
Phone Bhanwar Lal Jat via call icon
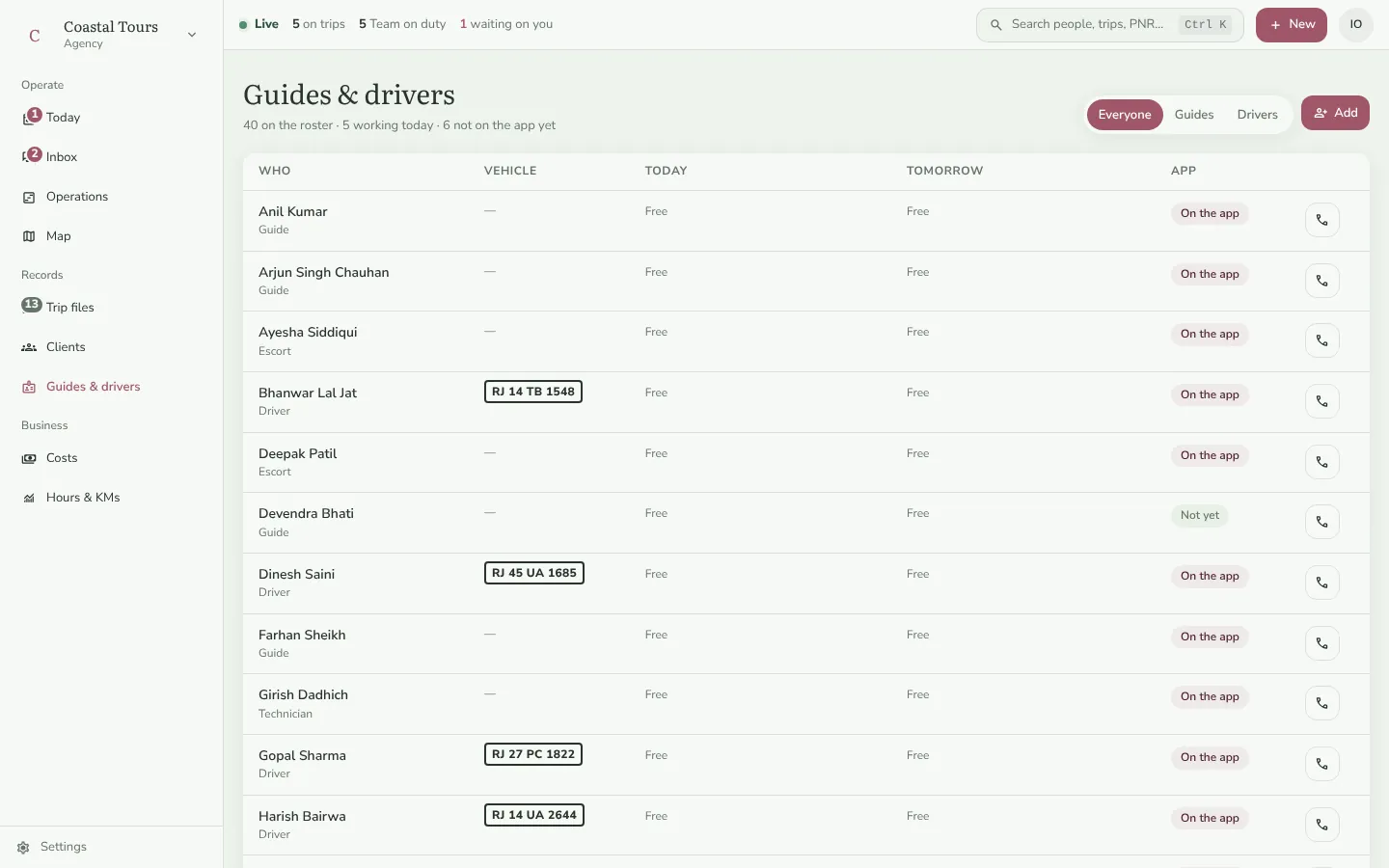click(1321, 401)
